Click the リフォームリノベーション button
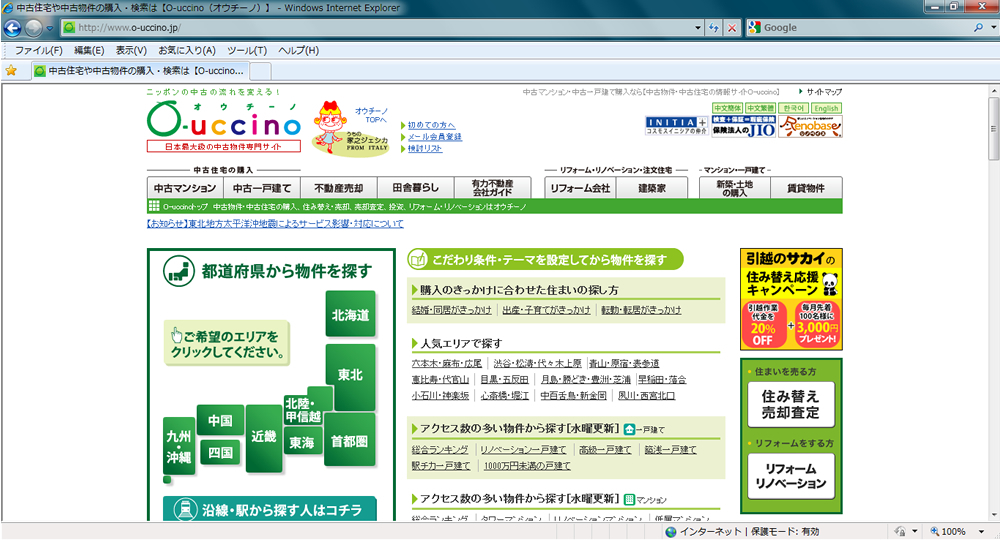 click(x=791, y=476)
